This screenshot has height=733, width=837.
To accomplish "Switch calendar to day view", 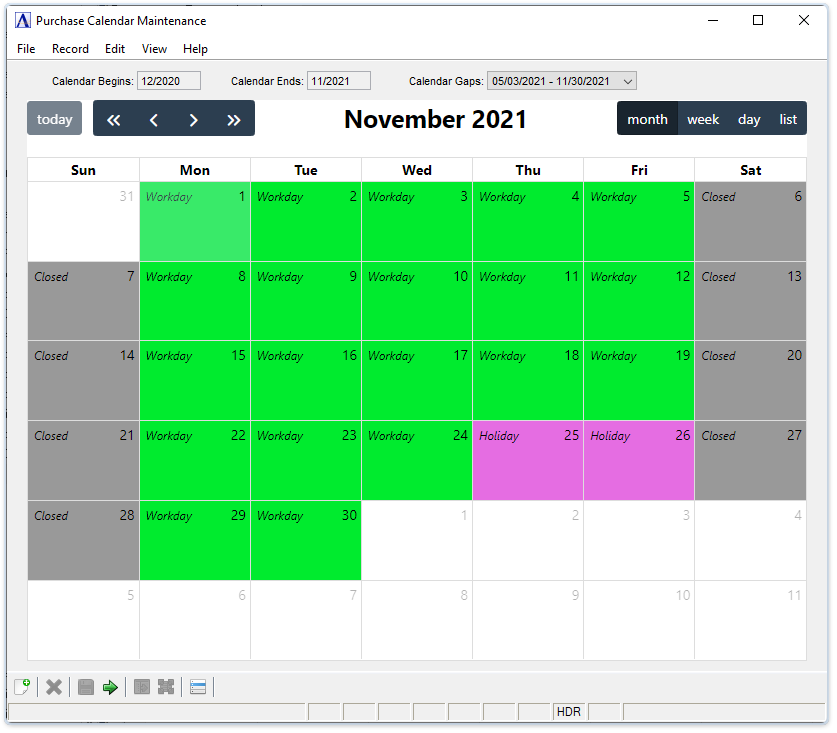I will click(748, 118).
